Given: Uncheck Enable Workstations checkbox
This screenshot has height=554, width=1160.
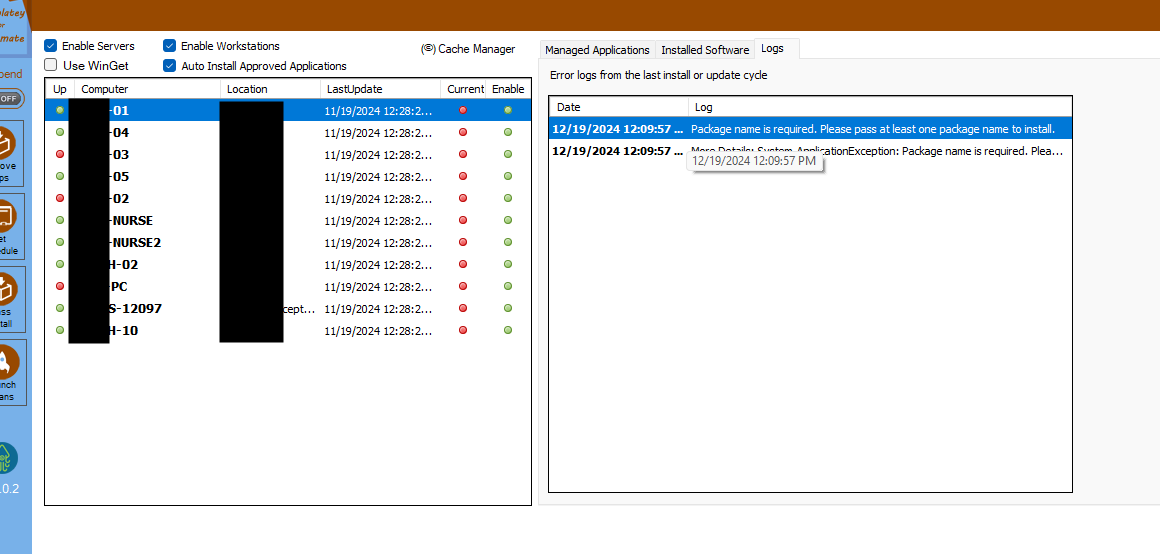Looking at the screenshot, I should tap(170, 46).
